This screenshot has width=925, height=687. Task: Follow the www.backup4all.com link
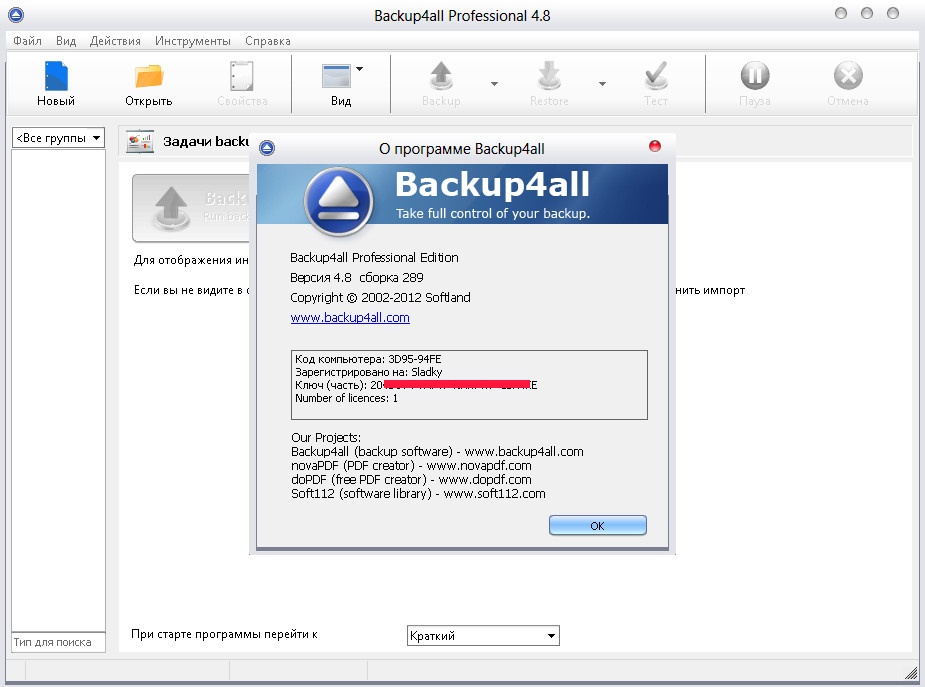click(350, 318)
